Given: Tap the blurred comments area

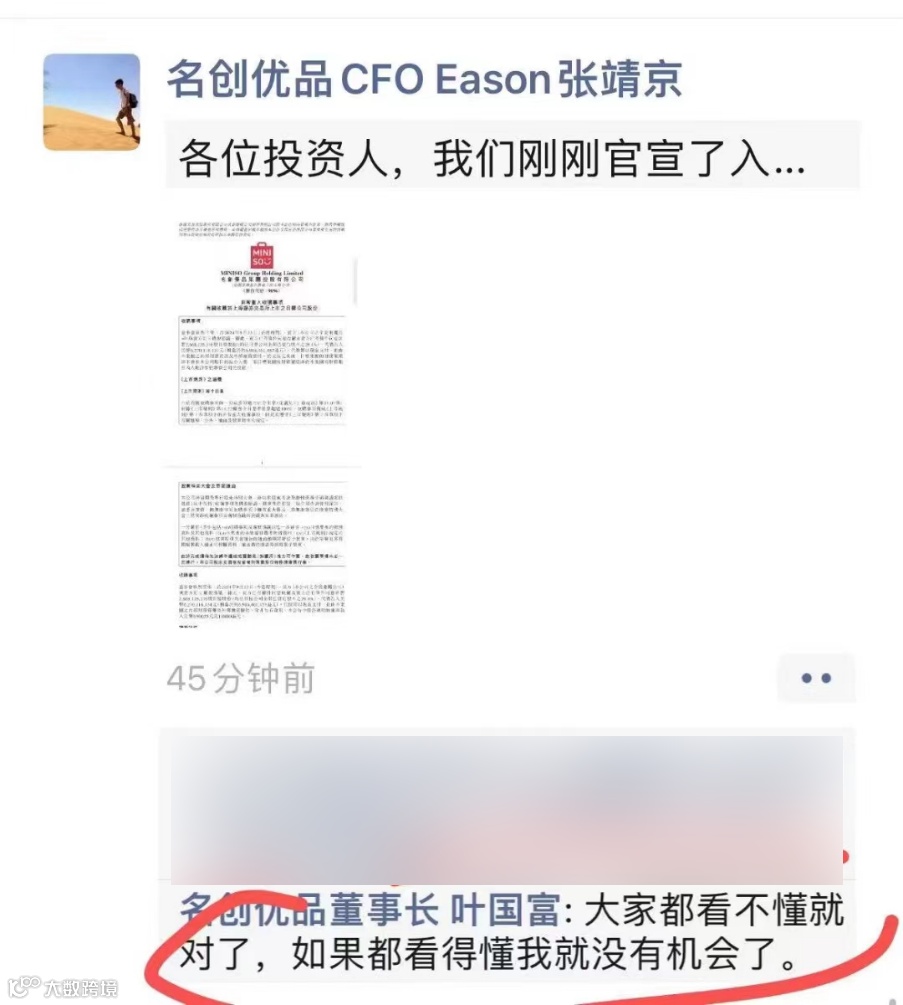Looking at the screenshot, I should tap(506, 810).
